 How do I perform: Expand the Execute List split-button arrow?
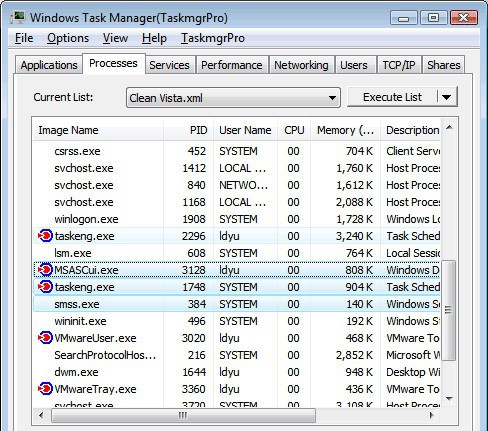tap(447, 97)
